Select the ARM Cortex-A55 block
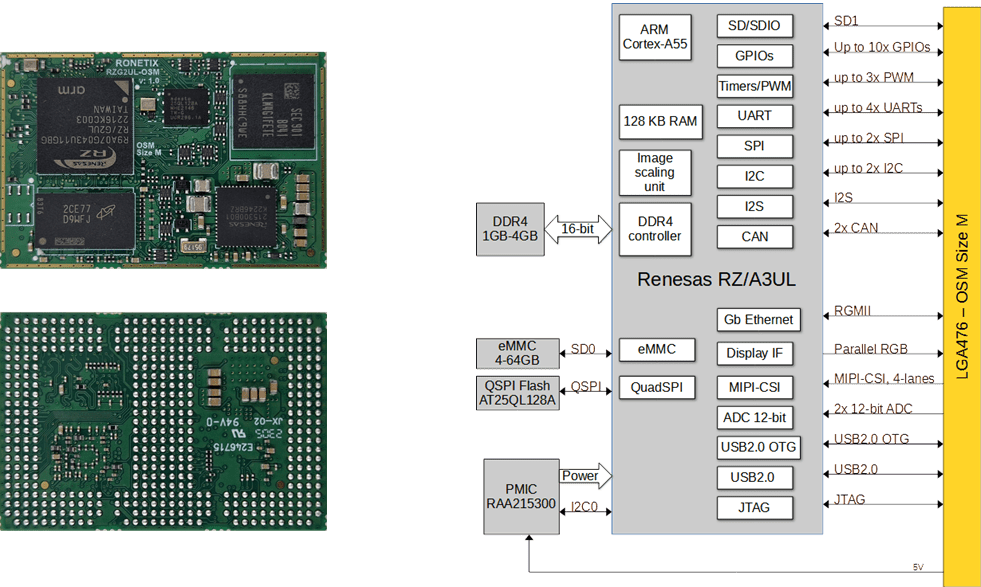Viewport: 981px width, 587px height. 655,37
